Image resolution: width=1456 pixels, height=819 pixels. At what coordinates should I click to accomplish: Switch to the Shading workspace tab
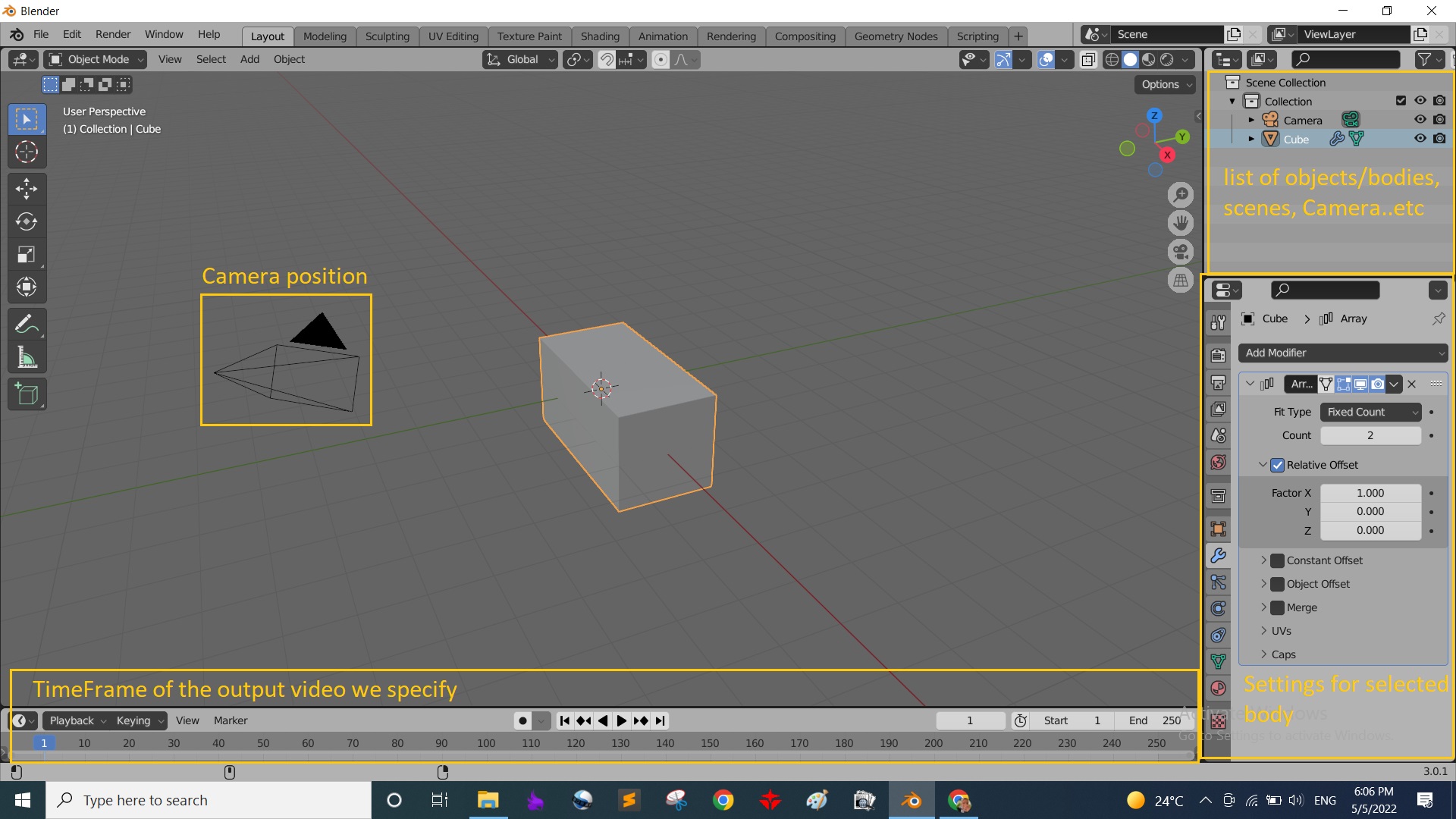point(600,36)
